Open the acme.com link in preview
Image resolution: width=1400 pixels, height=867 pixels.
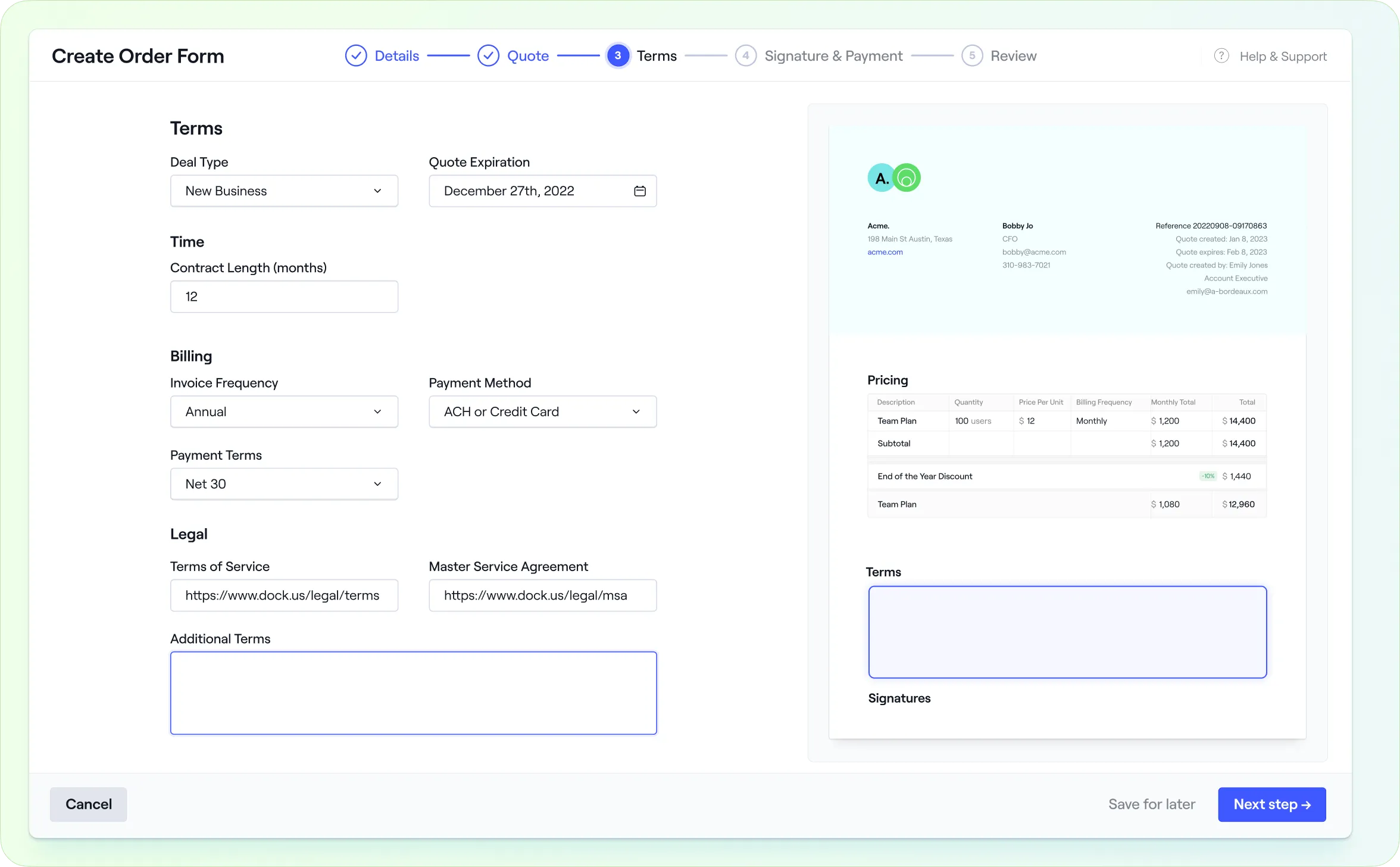(x=885, y=252)
